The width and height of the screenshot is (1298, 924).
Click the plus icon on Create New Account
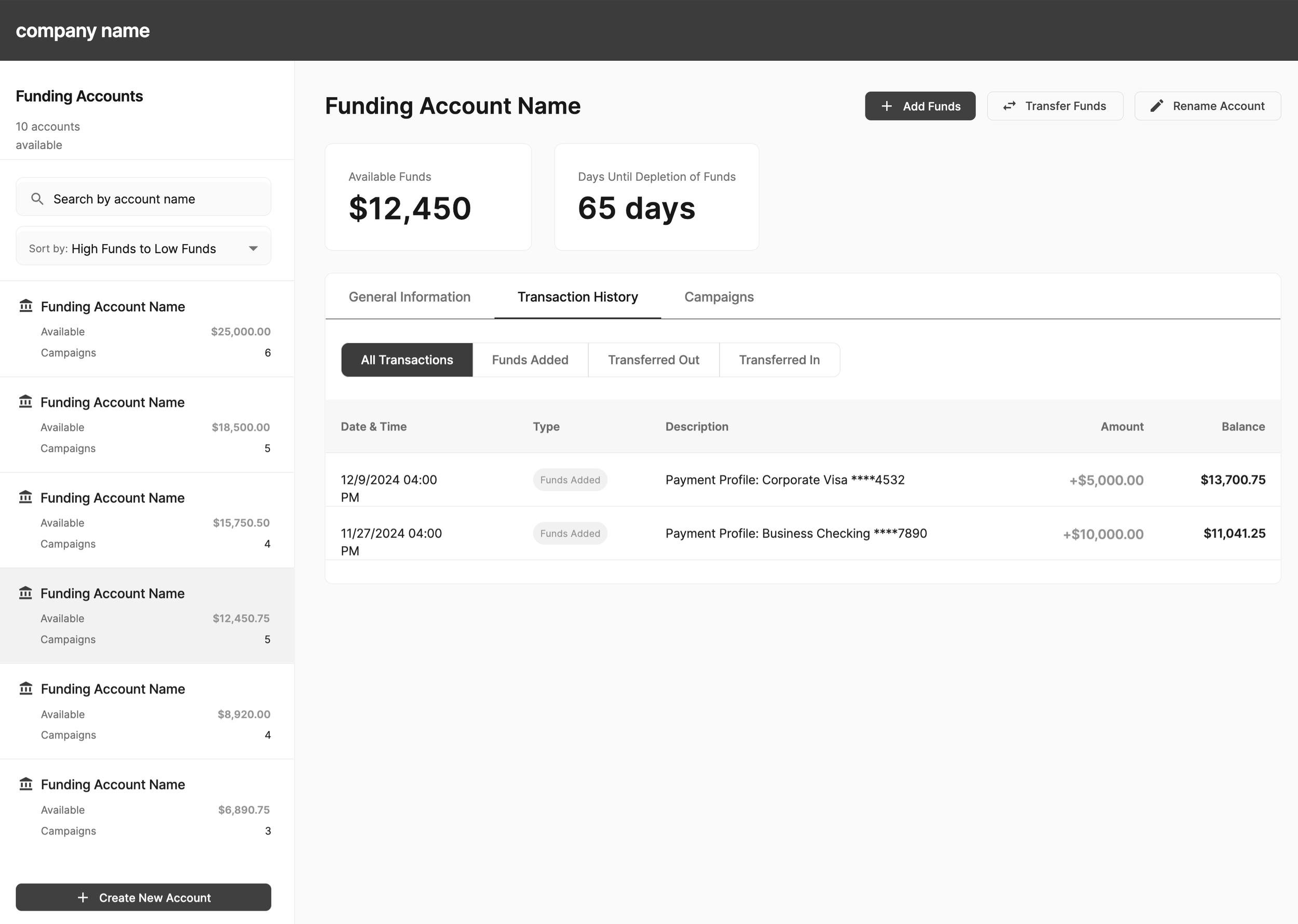[x=83, y=897]
